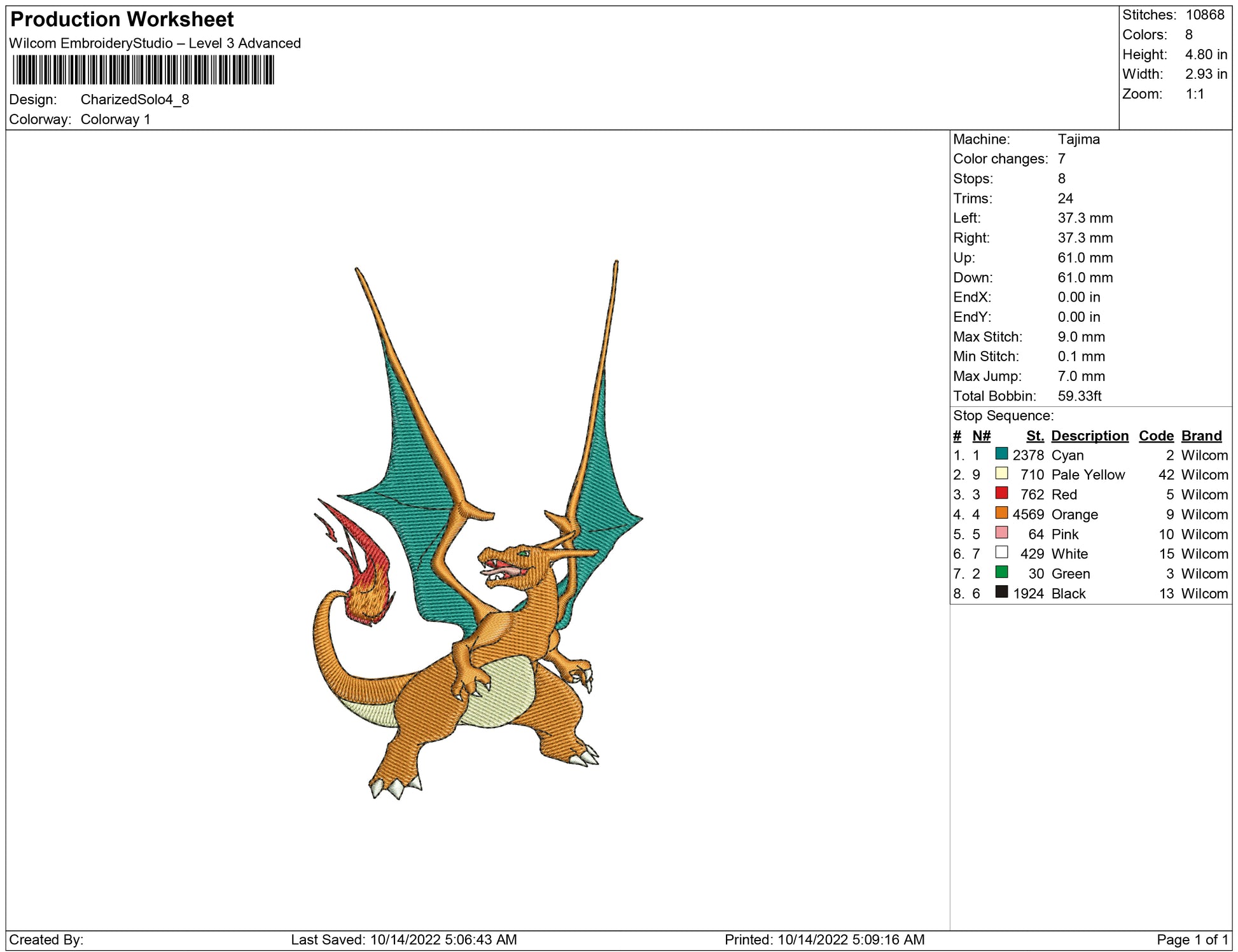Click the Description column header
The width and height of the screenshot is (1238, 952).
click(1089, 436)
